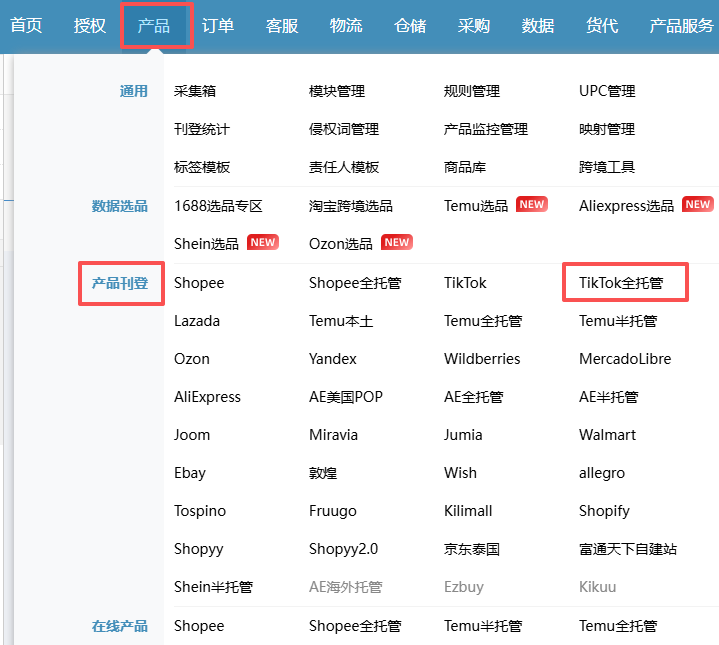The height and width of the screenshot is (645, 719).
Task: Open the UPC管理 page
Action: point(607,91)
